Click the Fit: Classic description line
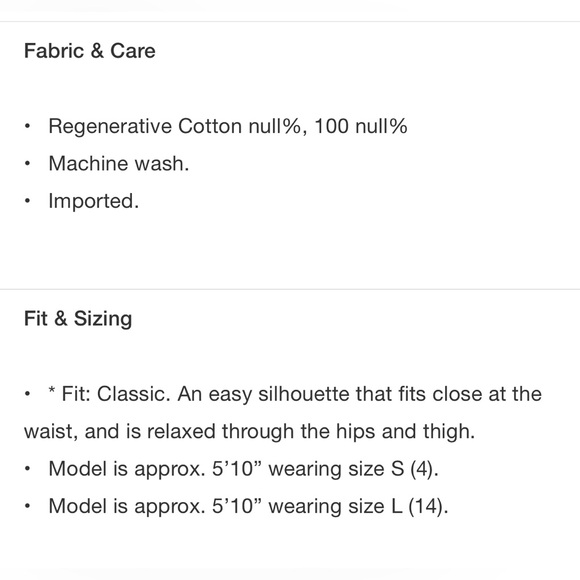This screenshot has height=580, width=580. (295, 394)
